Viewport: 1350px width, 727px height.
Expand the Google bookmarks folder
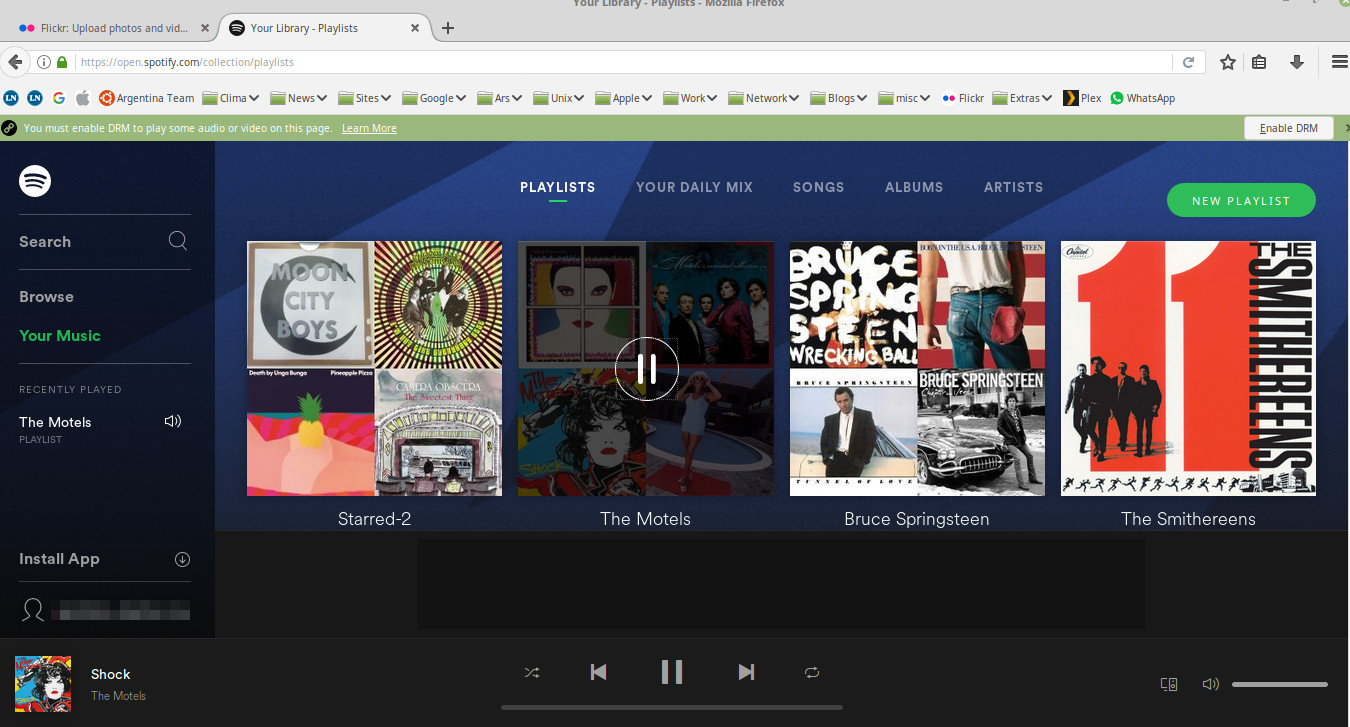tap(435, 98)
